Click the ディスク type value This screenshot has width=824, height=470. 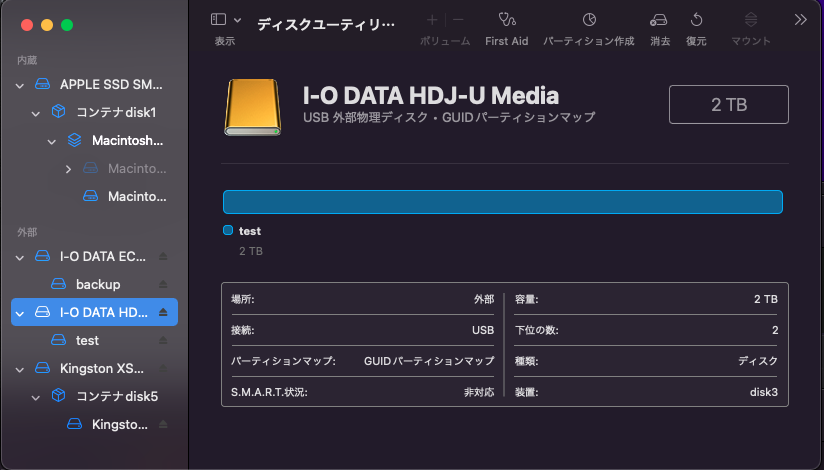tap(757, 361)
